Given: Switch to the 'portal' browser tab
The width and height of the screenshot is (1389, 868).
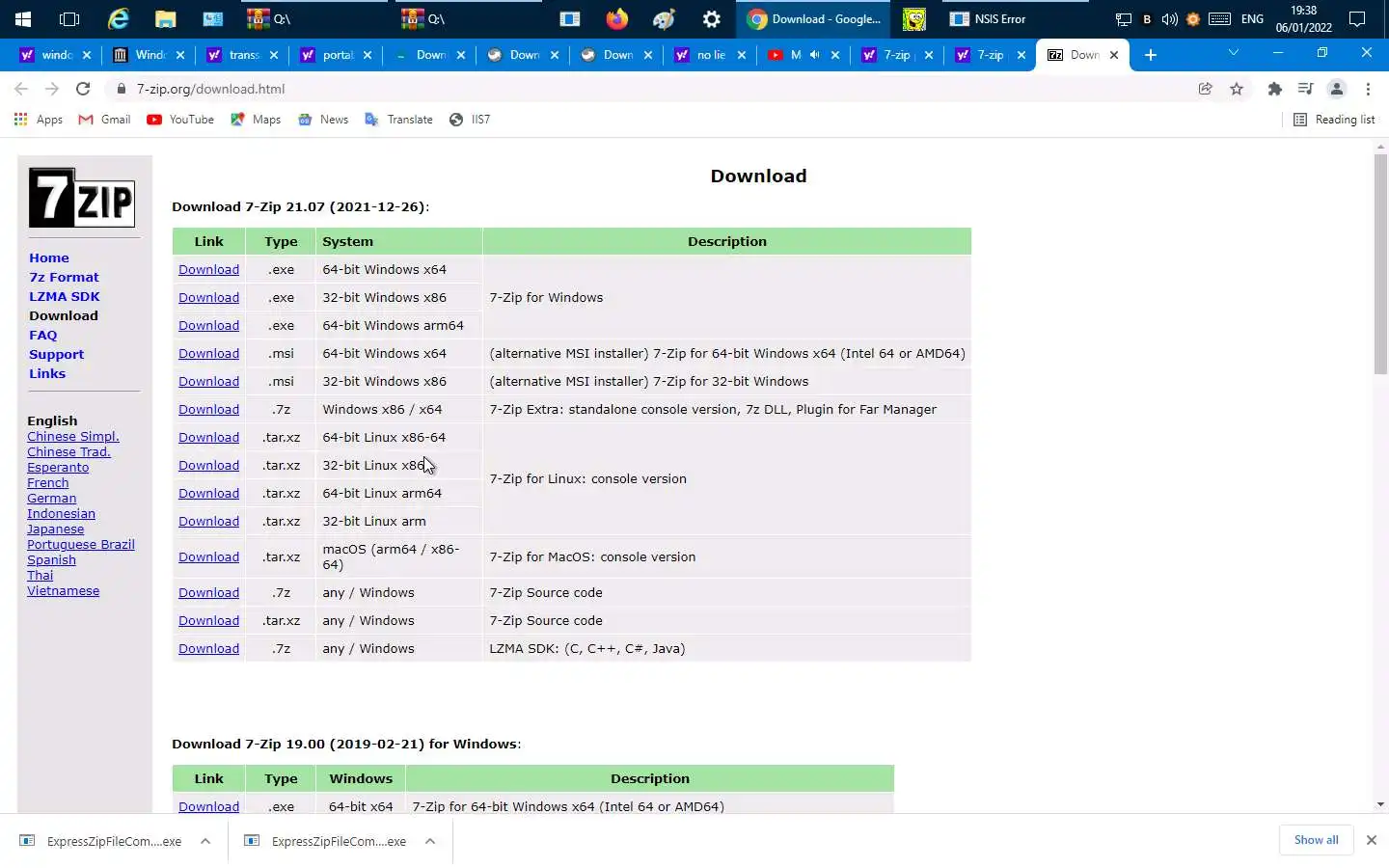Looking at the screenshot, I should (x=337, y=55).
